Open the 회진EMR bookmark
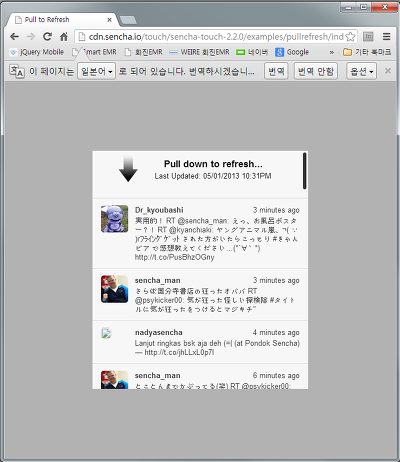The image size is (400, 462). pos(143,52)
